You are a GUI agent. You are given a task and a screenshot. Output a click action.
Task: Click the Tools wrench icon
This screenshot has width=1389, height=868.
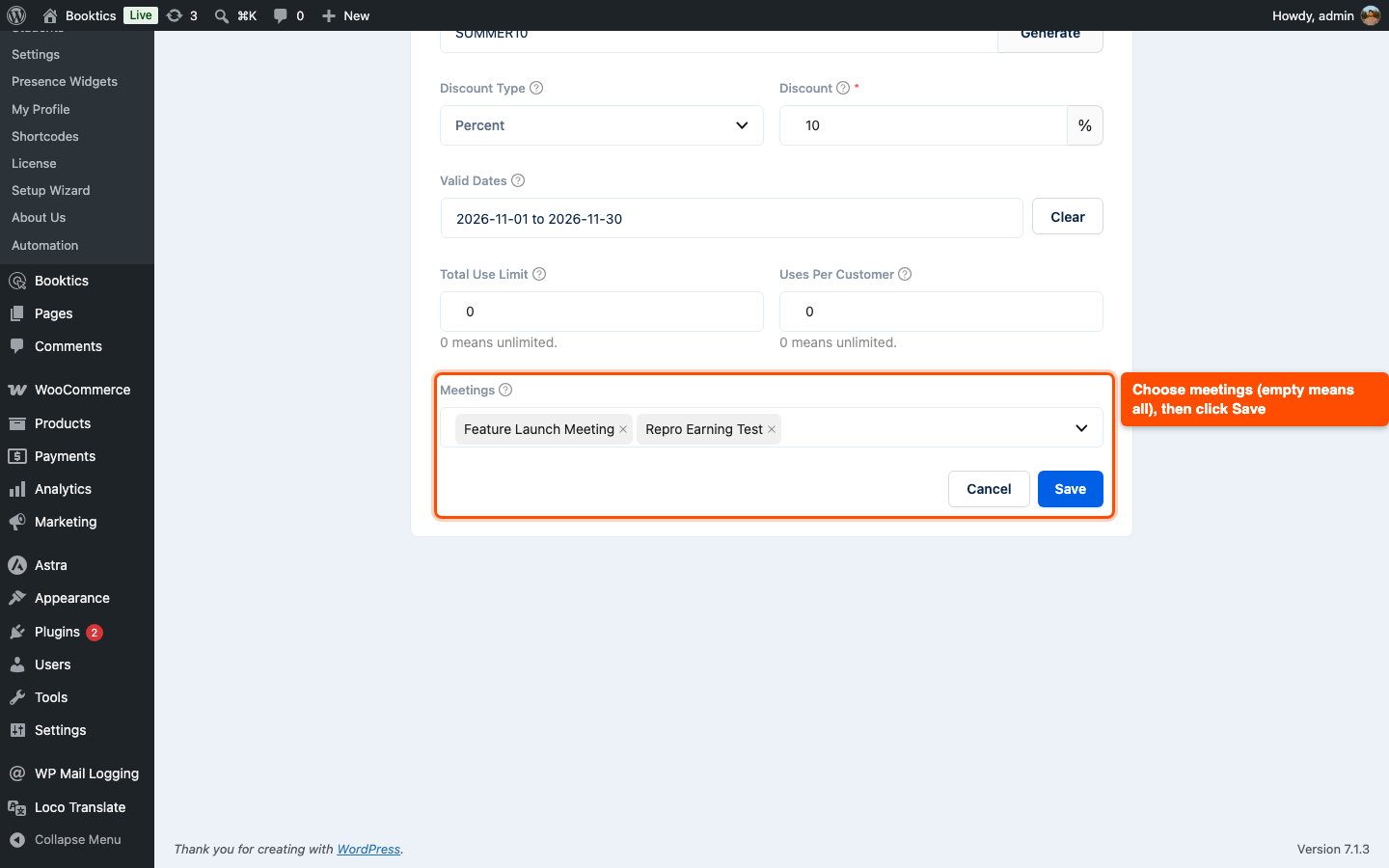(x=17, y=697)
